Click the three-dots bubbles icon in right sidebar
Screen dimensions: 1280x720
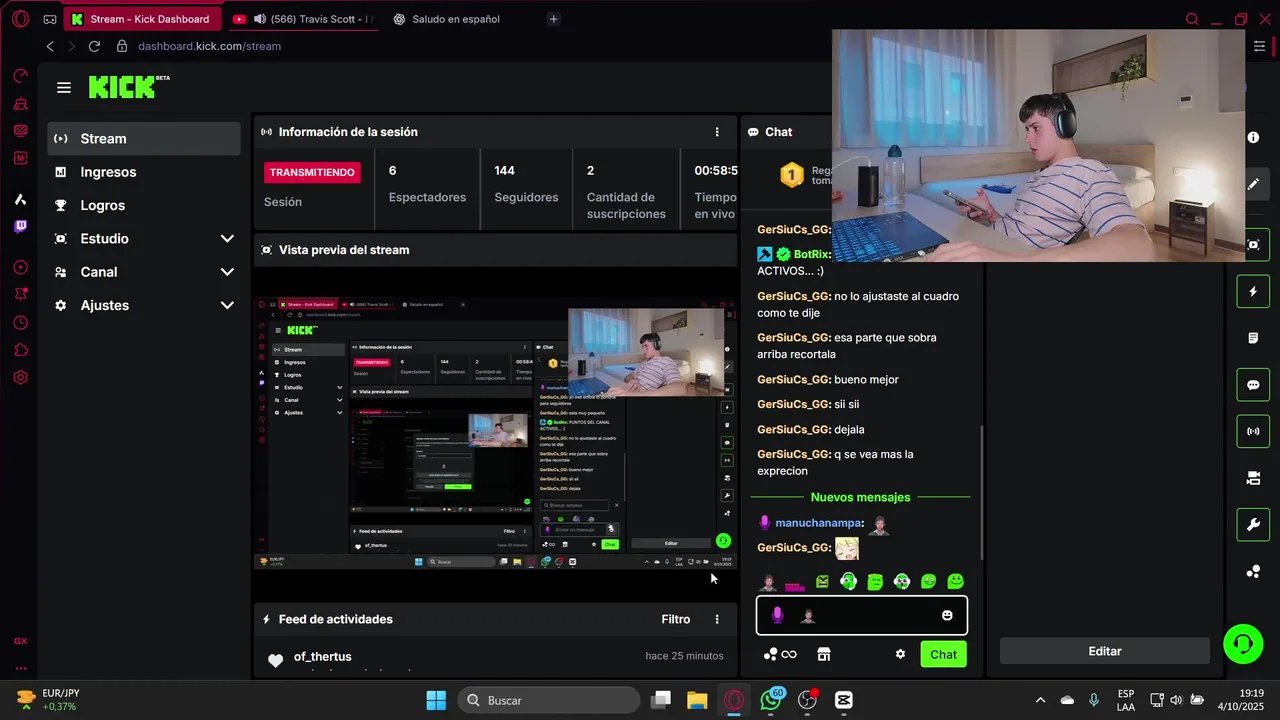pyautogui.click(x=1253, y=572)
